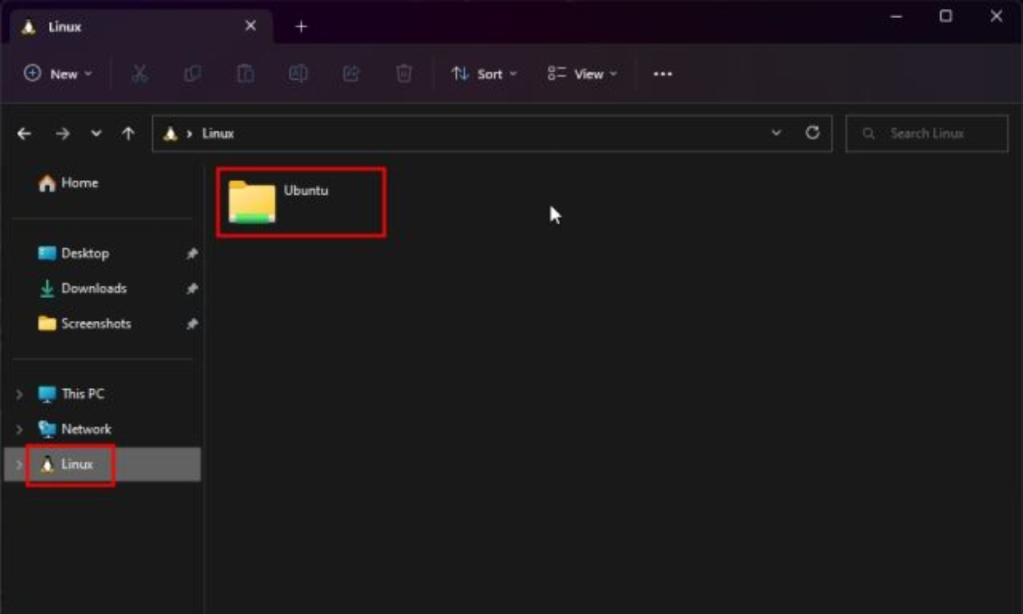Viewport: 1023px width, 614px height.
Task: Expand the This PC tree node
Action: pyautogui.click(x=19, y=394)
